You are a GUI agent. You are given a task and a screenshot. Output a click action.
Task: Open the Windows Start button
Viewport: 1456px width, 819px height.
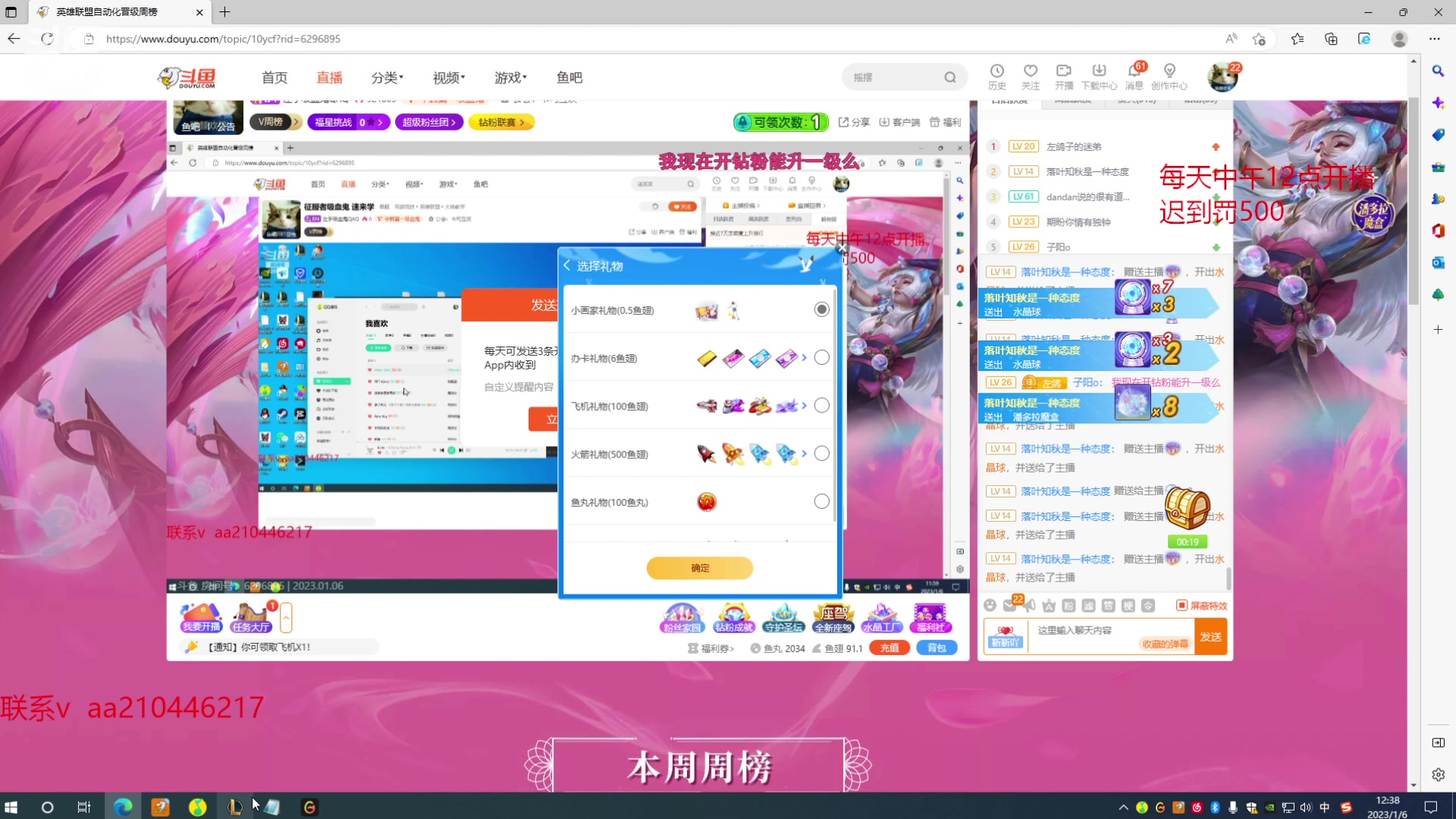(x=11, y=807)
